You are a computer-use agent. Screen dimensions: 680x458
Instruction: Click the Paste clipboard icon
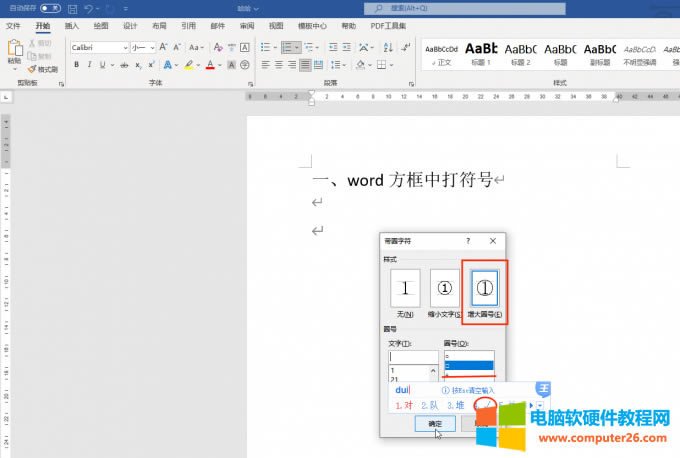[x=14, y=50]
